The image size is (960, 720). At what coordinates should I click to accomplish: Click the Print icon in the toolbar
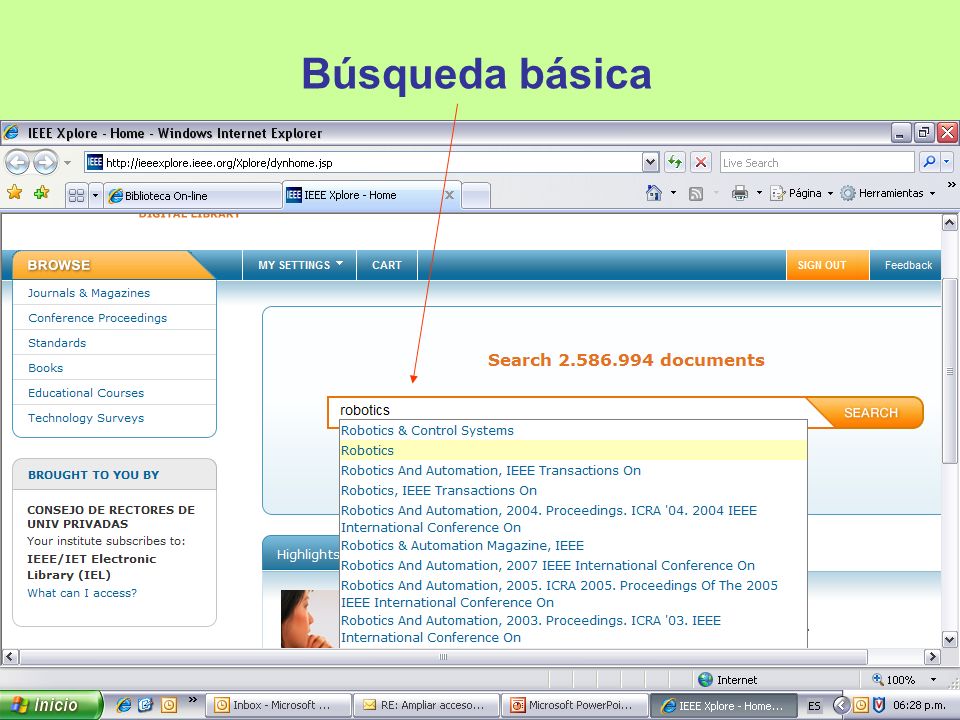[740, 193]
